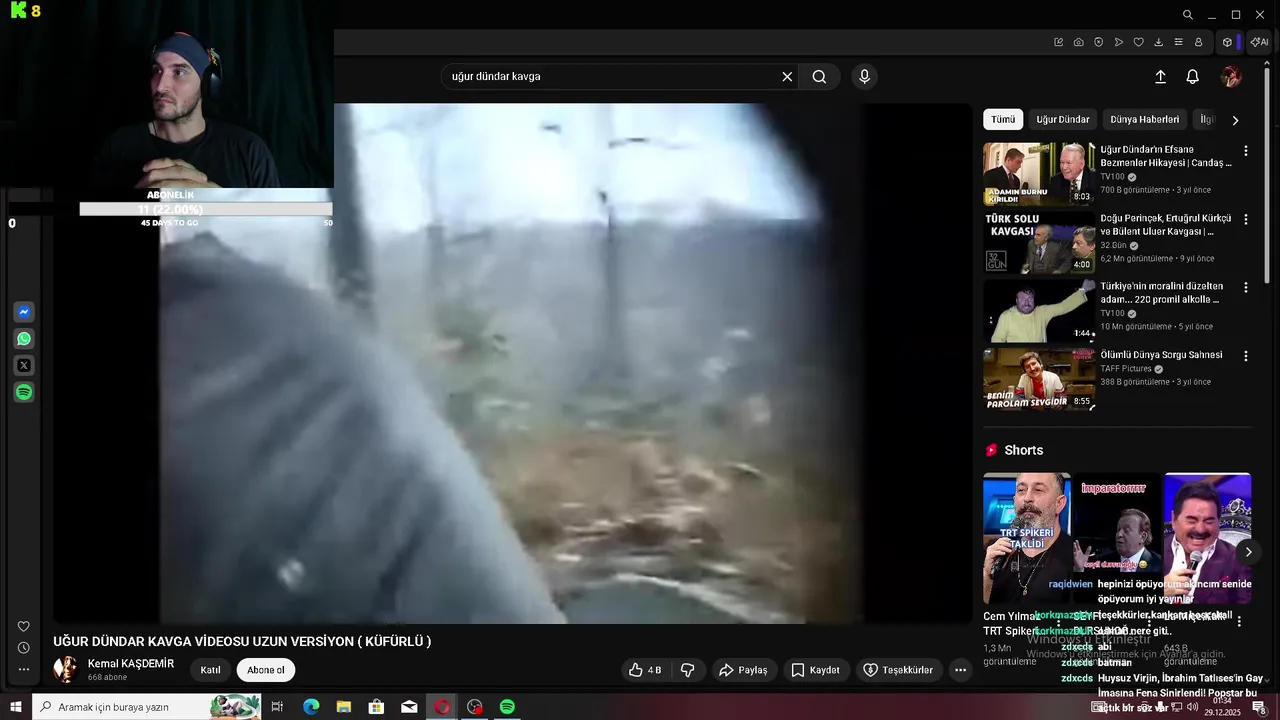Open File Explorer from the taskbar

click(x=343, y=707)
